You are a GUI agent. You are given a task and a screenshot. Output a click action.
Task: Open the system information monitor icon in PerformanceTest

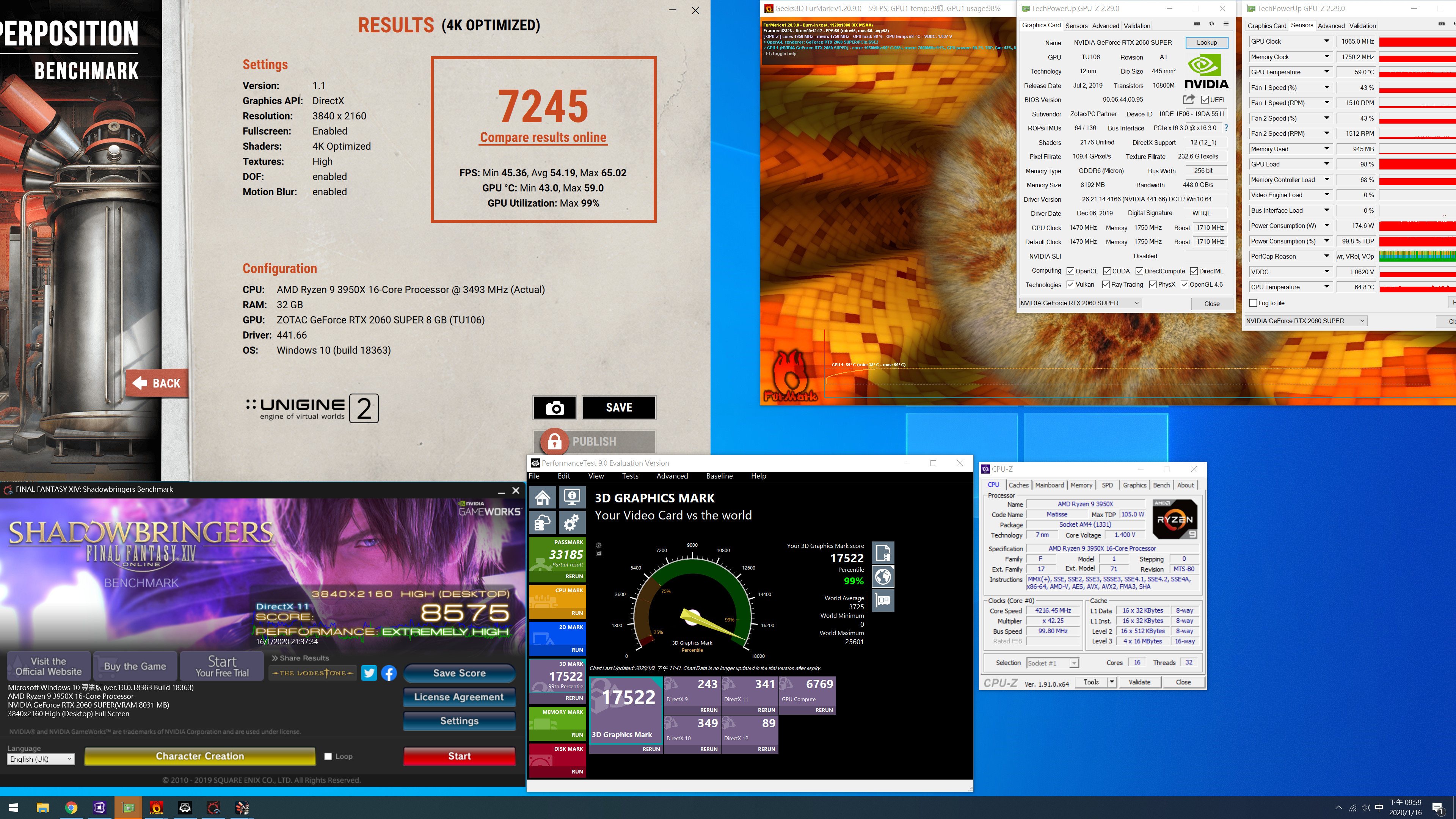(x=572, y=497)
